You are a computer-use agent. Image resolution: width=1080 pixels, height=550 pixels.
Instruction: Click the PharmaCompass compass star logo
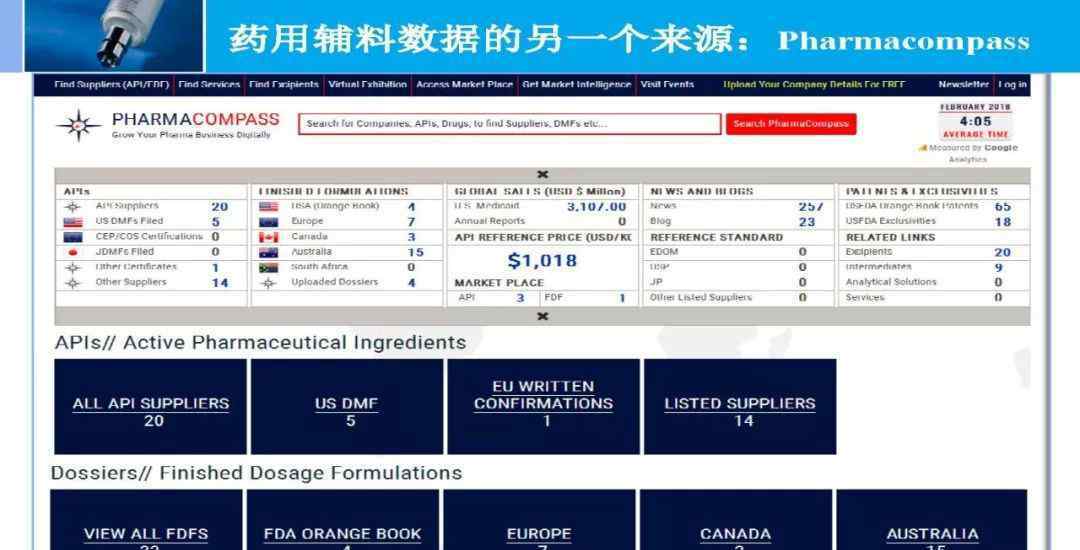[x=79, y=126]
